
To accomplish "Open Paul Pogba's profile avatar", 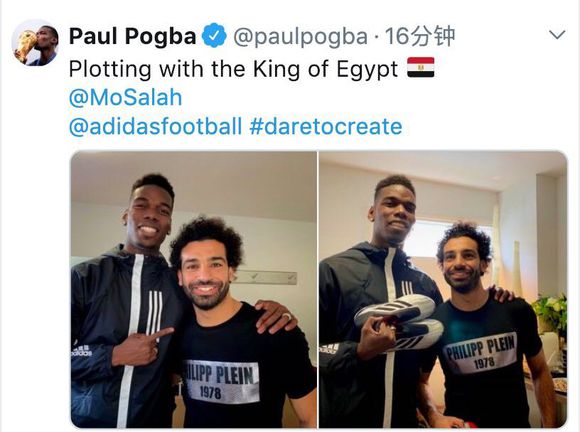I will click(35, 43).
